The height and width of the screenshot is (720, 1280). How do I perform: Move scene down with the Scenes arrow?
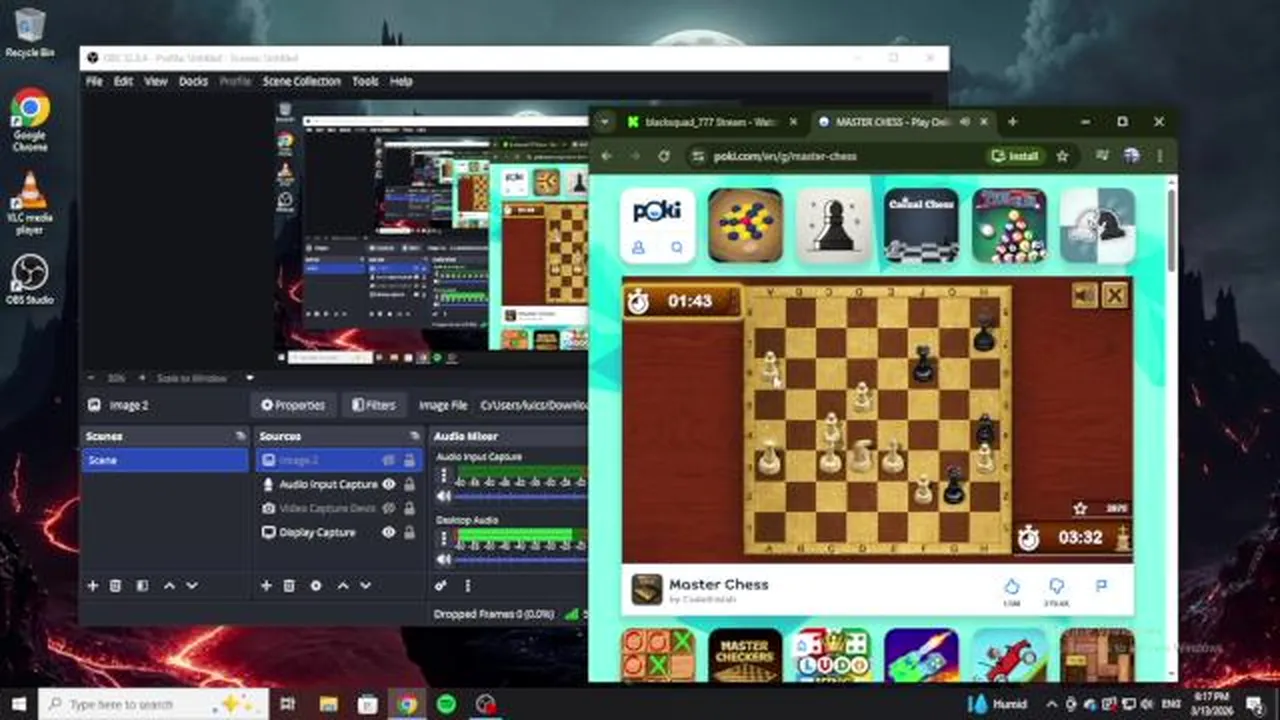[191, 586]
